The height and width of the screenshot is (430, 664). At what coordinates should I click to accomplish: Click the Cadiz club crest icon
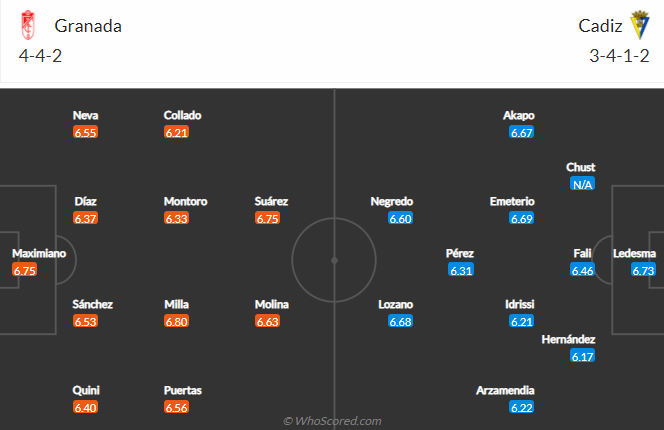tap(640, 25)
